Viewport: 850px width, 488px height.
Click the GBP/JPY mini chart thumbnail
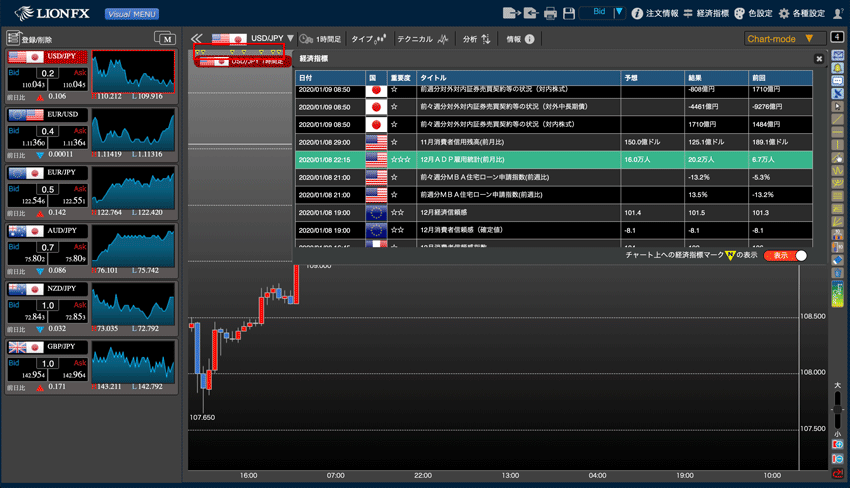pos(133,362)
